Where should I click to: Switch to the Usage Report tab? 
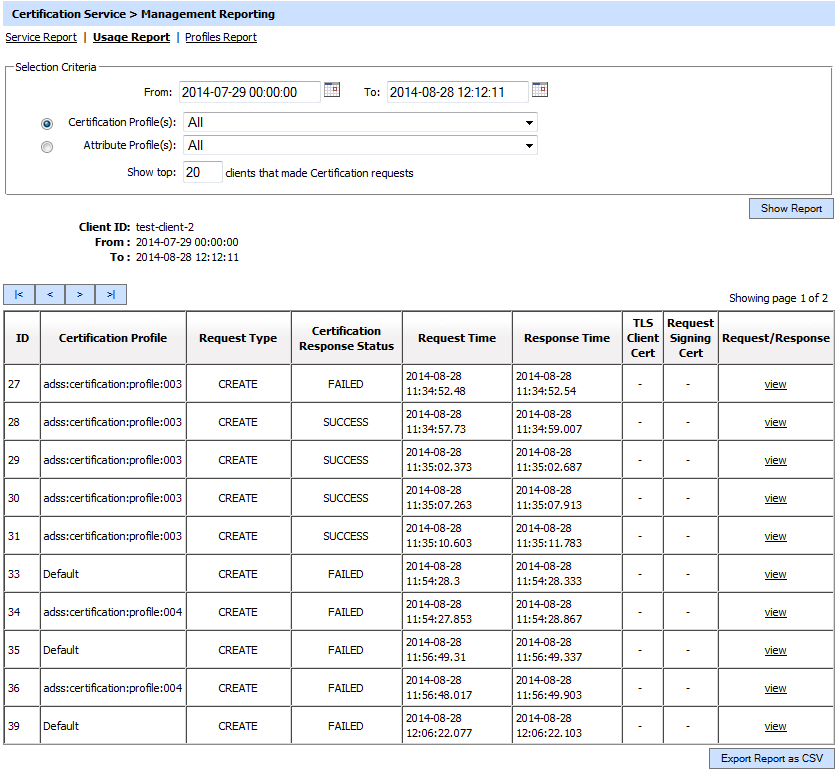pos(131,37)
